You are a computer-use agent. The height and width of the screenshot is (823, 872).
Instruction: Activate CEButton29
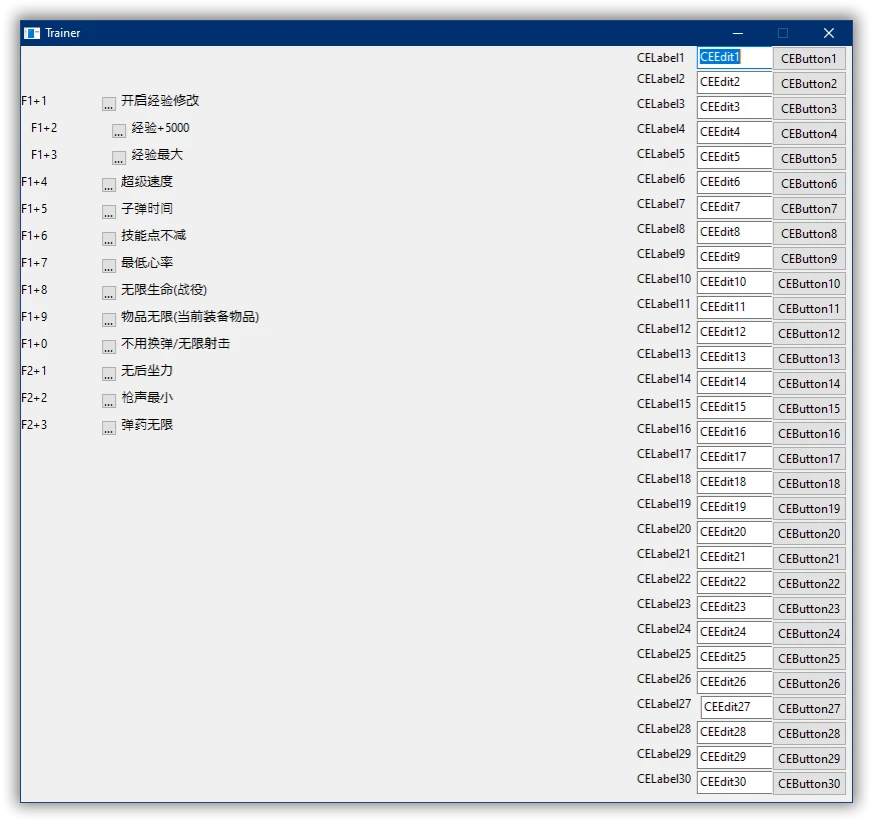(x=809, y=758)
